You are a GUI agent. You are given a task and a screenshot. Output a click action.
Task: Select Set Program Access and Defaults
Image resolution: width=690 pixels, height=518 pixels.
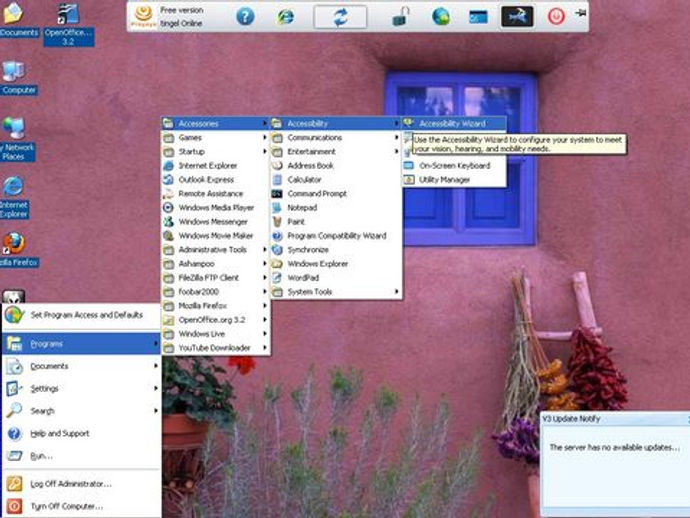tap(81, 315)
